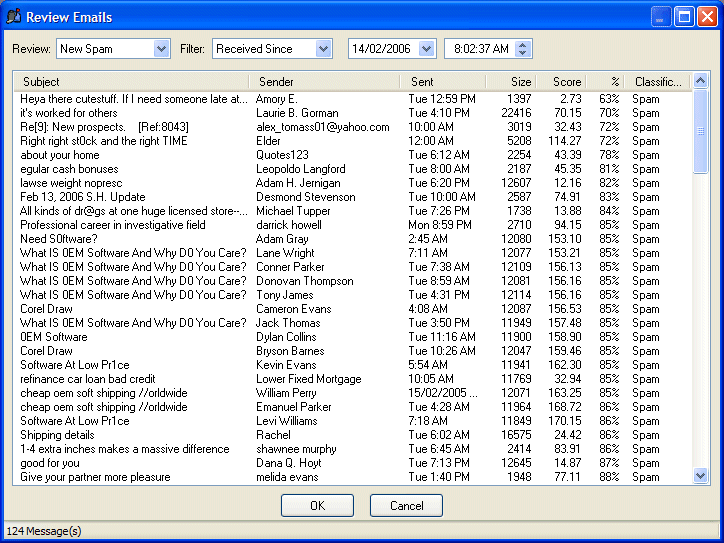Image resolution: width=724 pixels, height=543 pixels.
Task: Click sent date '15/02/2005 ...'
Action: pyautogui.click(x=443, y=393)
